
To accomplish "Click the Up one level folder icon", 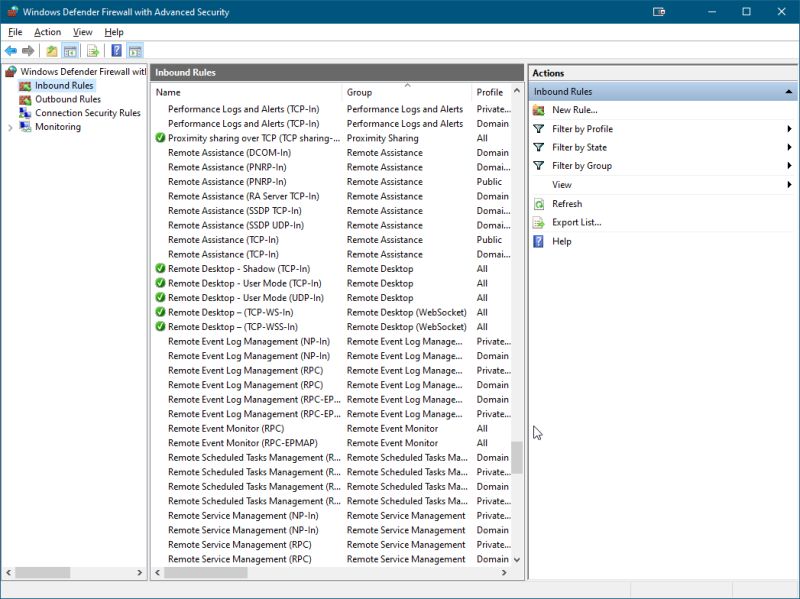I will point(52,51).
